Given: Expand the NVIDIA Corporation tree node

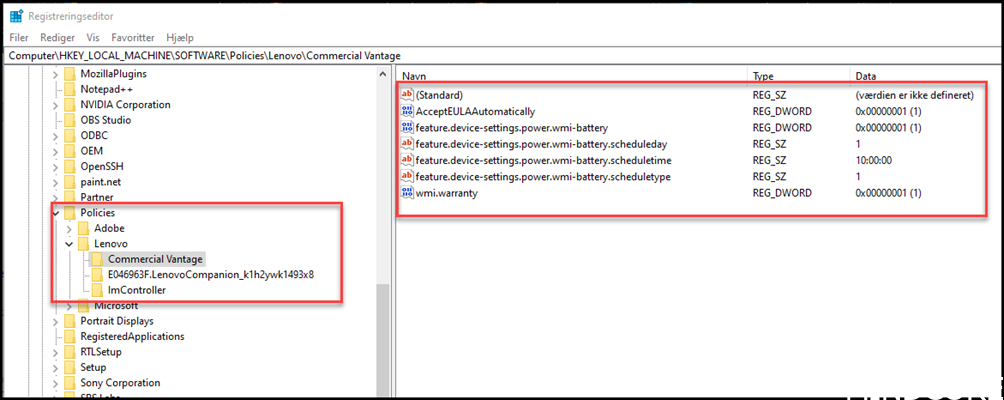Looking at the screenshot, I should pyautogui.click(x=56, y=104).
